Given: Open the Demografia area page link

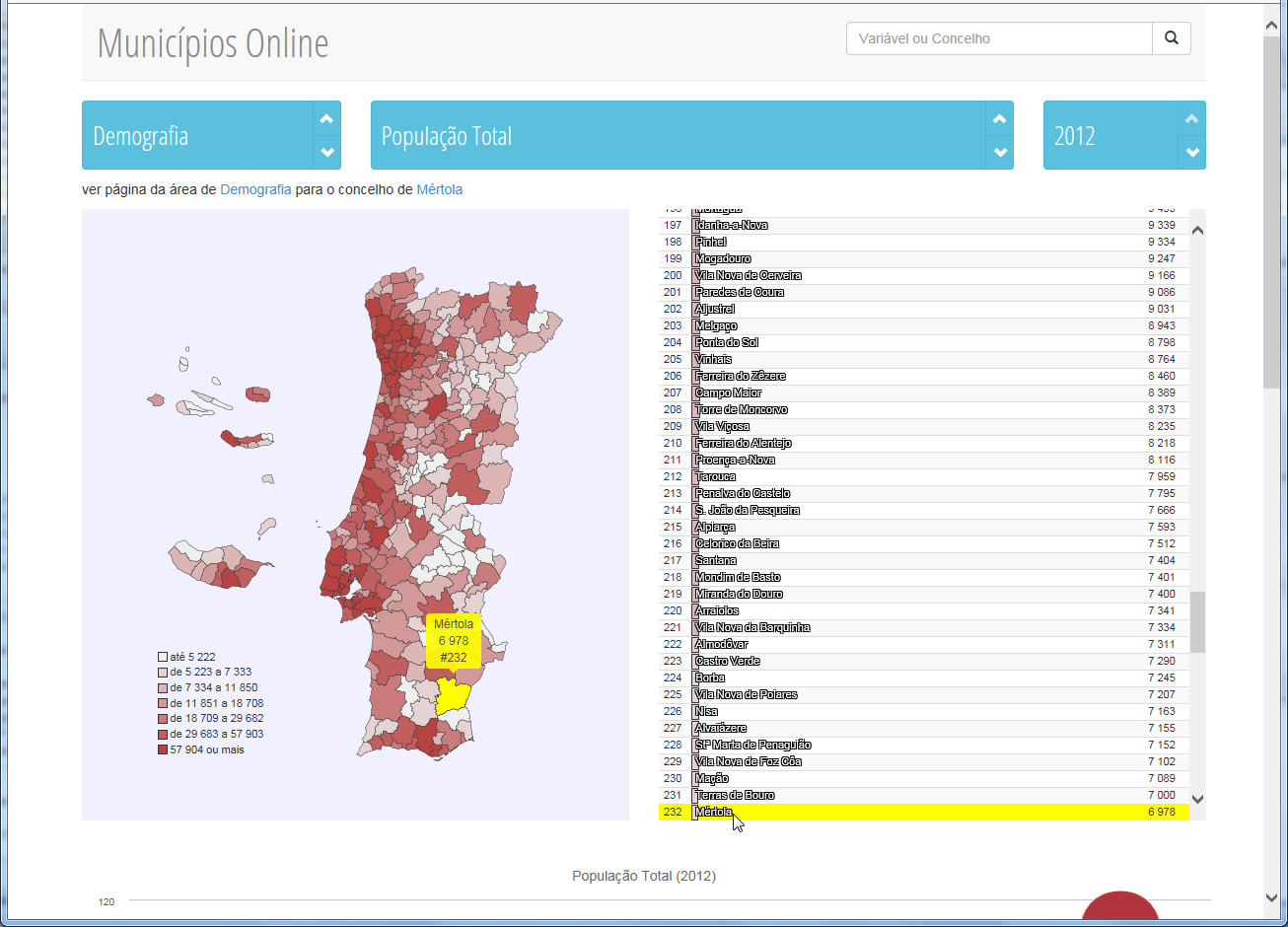Looking at the screenshot, I should coord(255,189).
